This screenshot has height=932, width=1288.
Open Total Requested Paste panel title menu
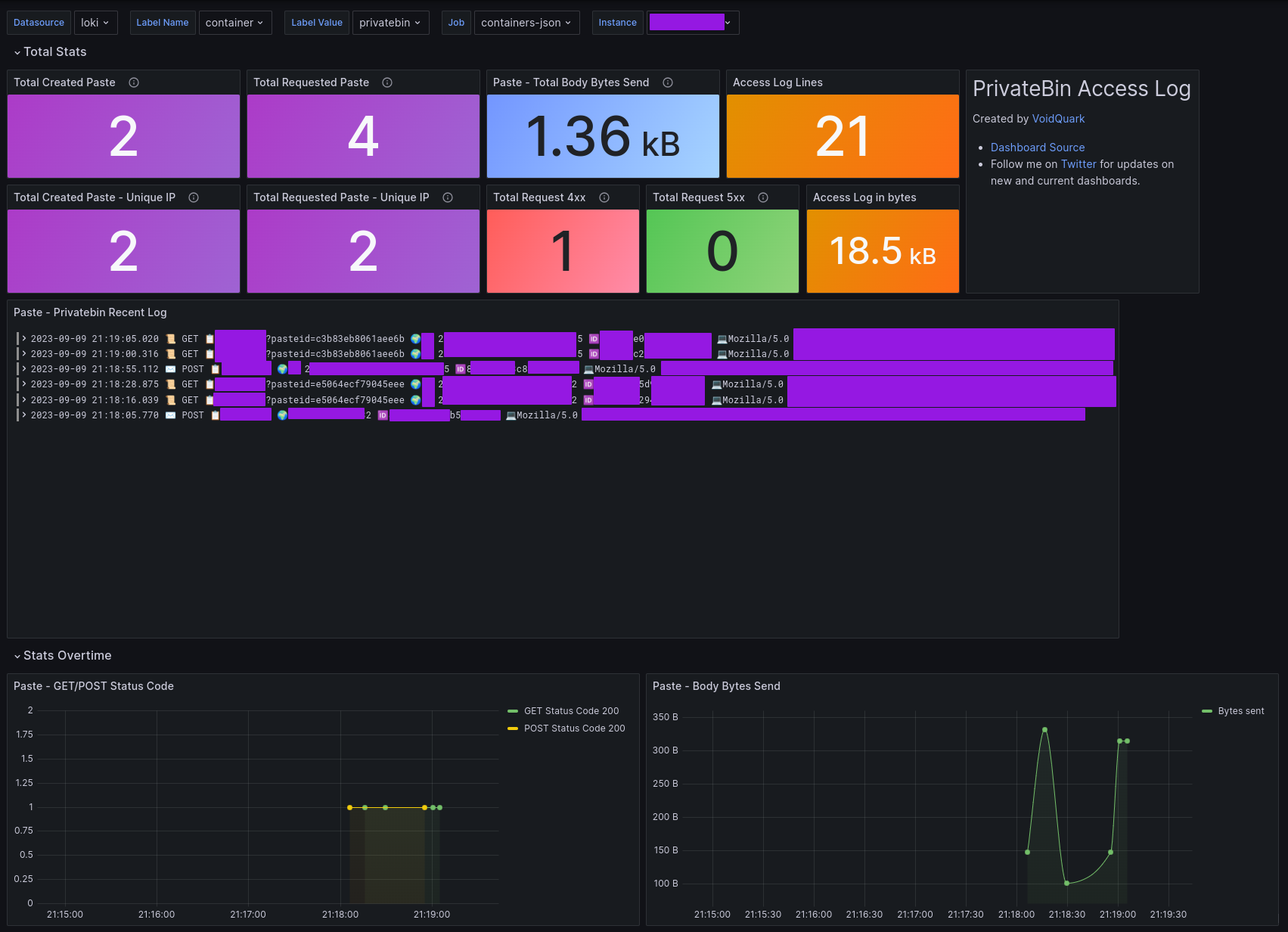(x=311, y=82)
